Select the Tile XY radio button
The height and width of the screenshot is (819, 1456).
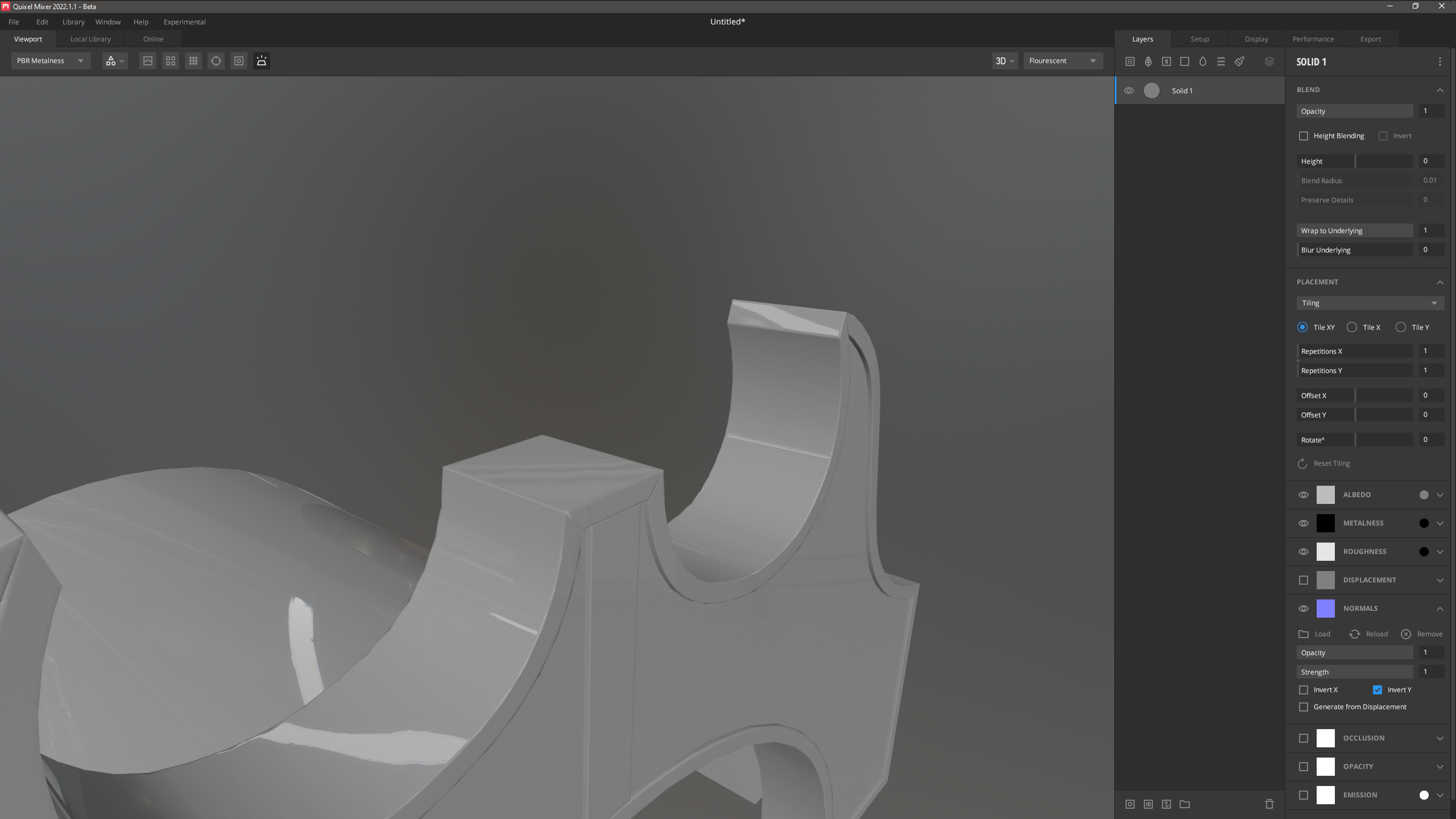tap(1302, 327)
